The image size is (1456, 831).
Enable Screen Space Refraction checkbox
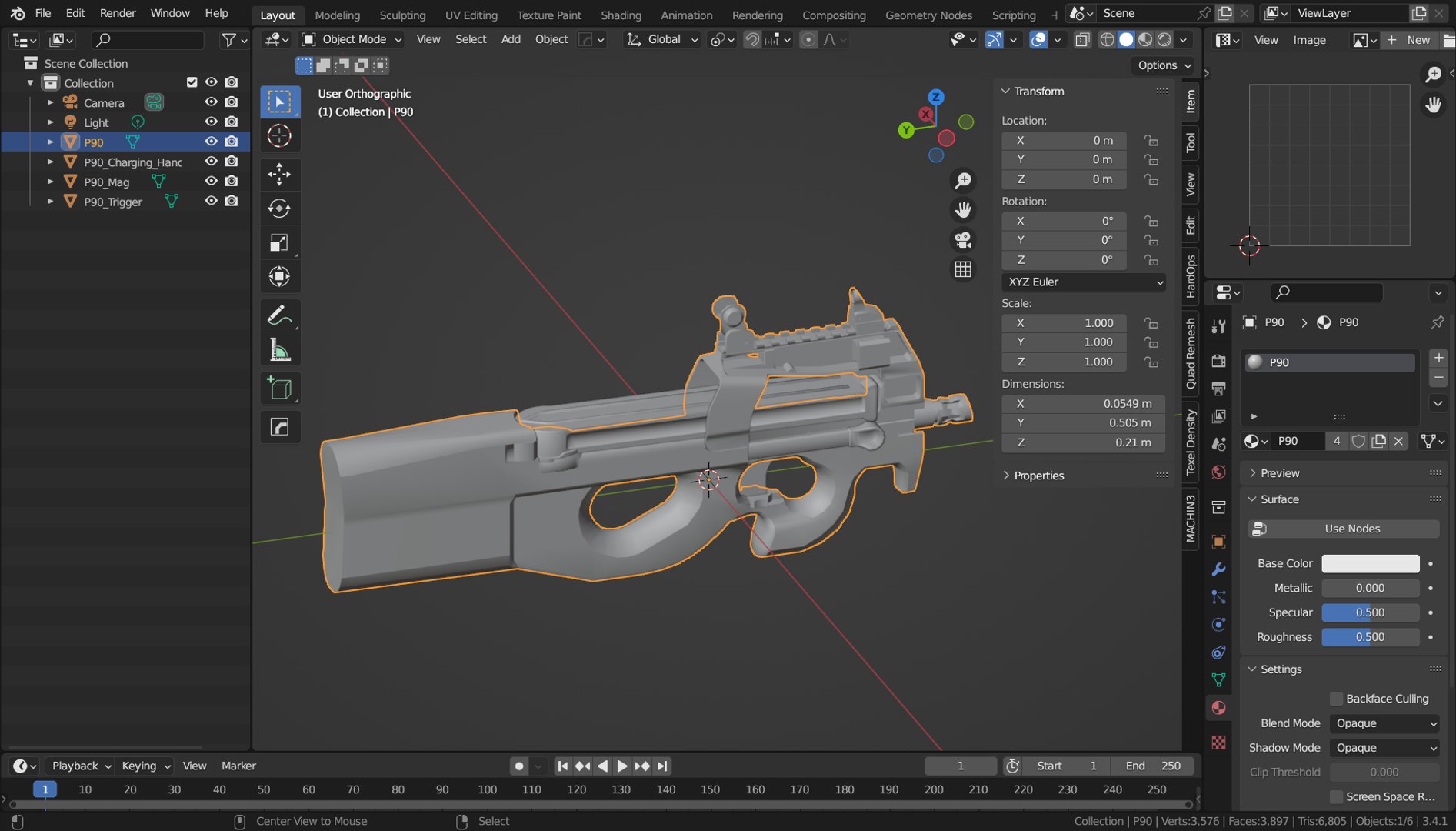pos(1337,796)
